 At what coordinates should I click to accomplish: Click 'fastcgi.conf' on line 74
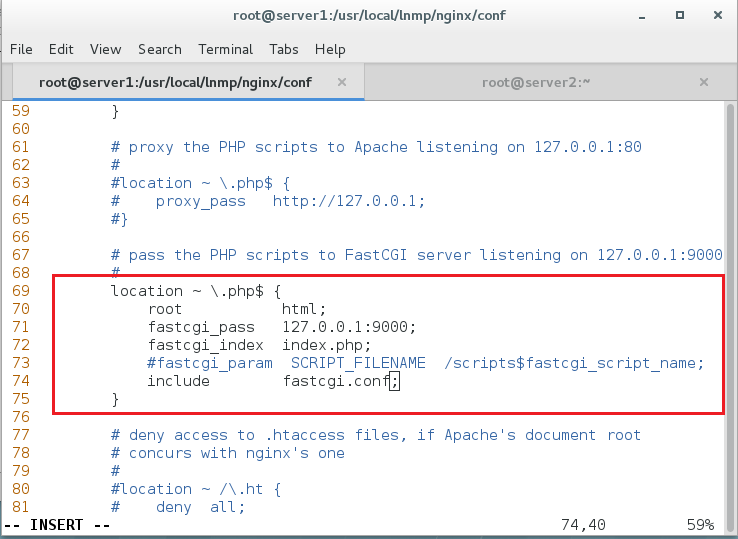point(335,381)
